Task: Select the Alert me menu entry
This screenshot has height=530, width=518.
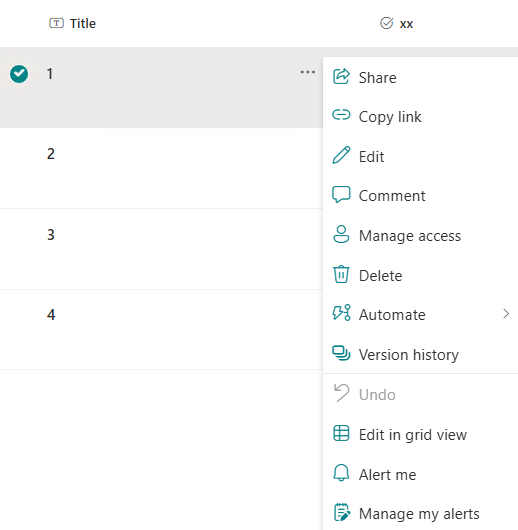Action: pyautogui.click(x=420, y=474)
